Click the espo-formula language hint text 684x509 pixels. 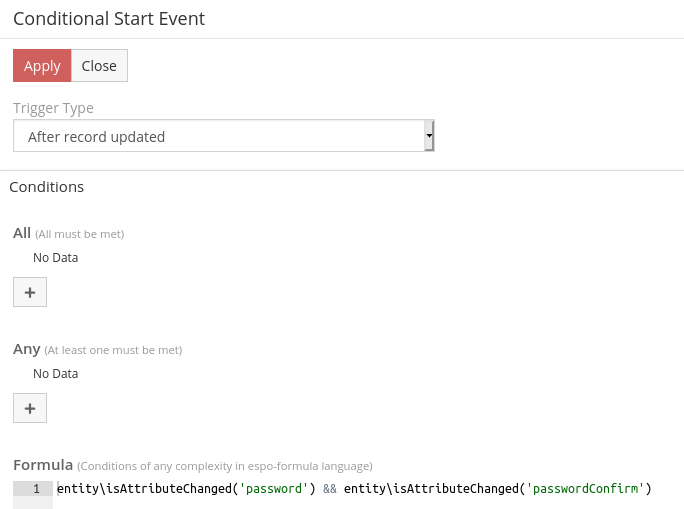click(224, 466)
